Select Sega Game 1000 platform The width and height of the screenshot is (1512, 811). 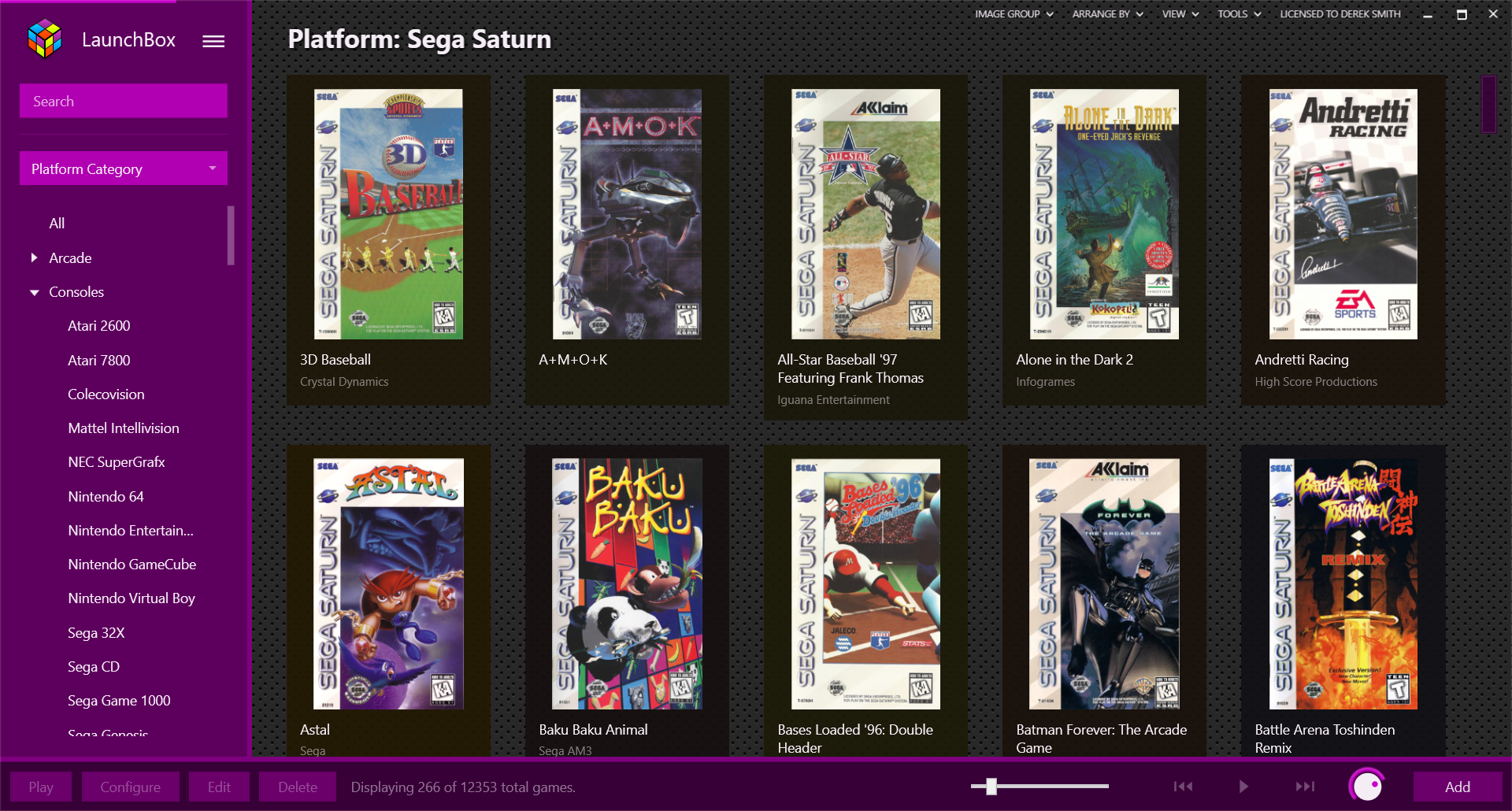(119, 701)
